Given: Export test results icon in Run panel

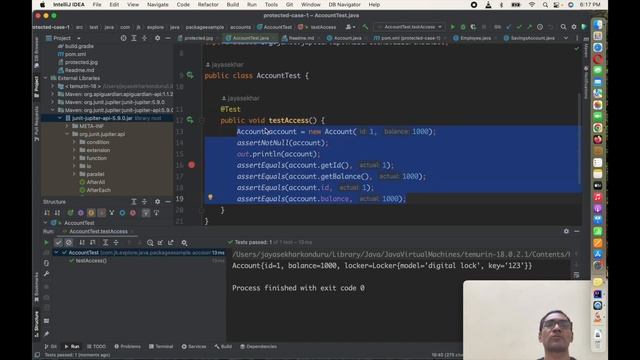Looking at the screenshot, I should coord(171,242).
